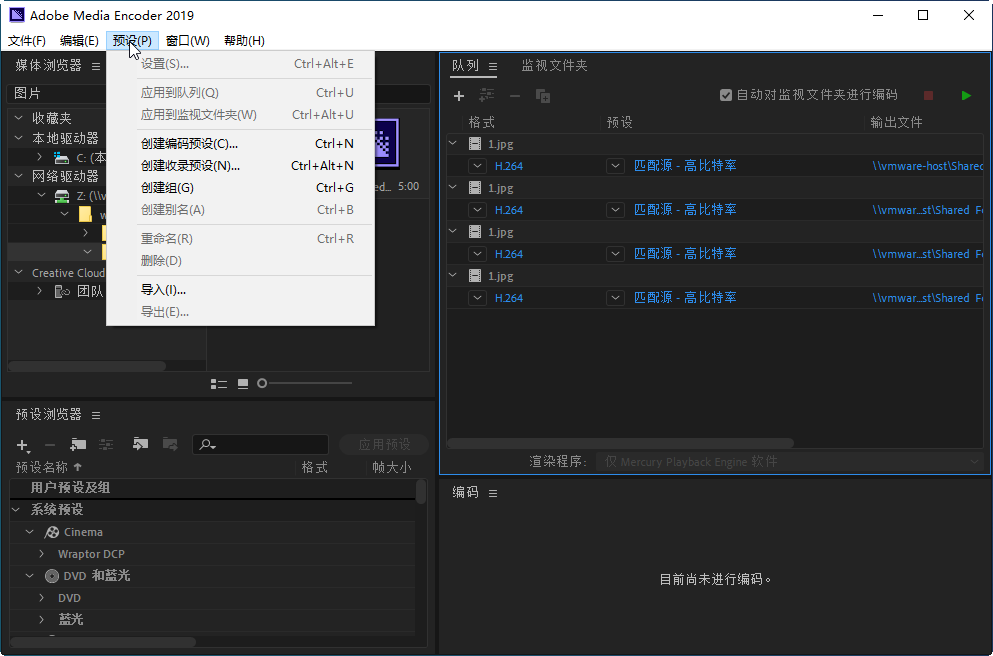Click the Media Browser thumbnail zoom slider handle
The image size is (993, 656).
(x=262, y=383)
